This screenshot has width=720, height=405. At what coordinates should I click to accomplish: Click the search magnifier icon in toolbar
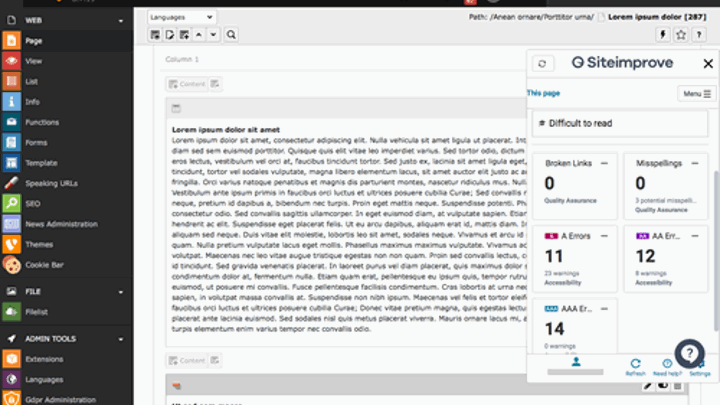[x=231, y=35]
